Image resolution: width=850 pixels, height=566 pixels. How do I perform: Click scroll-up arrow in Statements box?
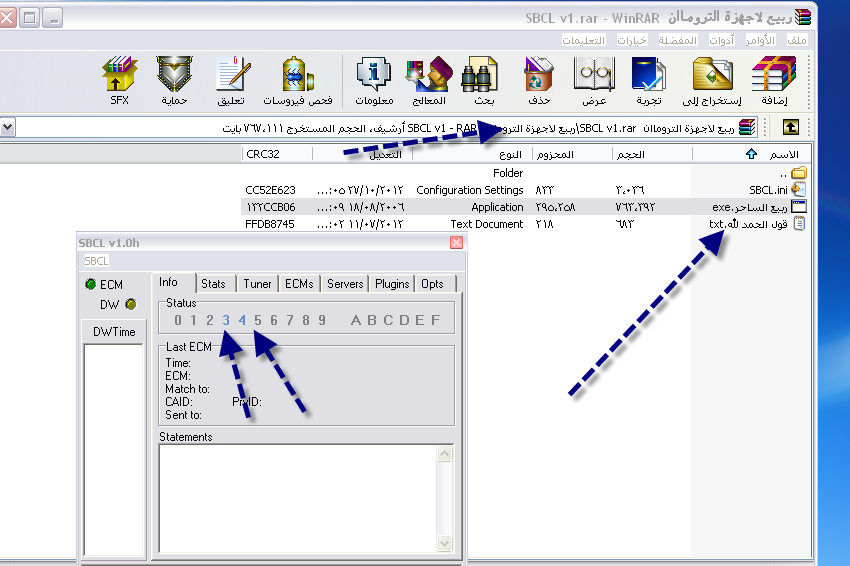(445, 454)
